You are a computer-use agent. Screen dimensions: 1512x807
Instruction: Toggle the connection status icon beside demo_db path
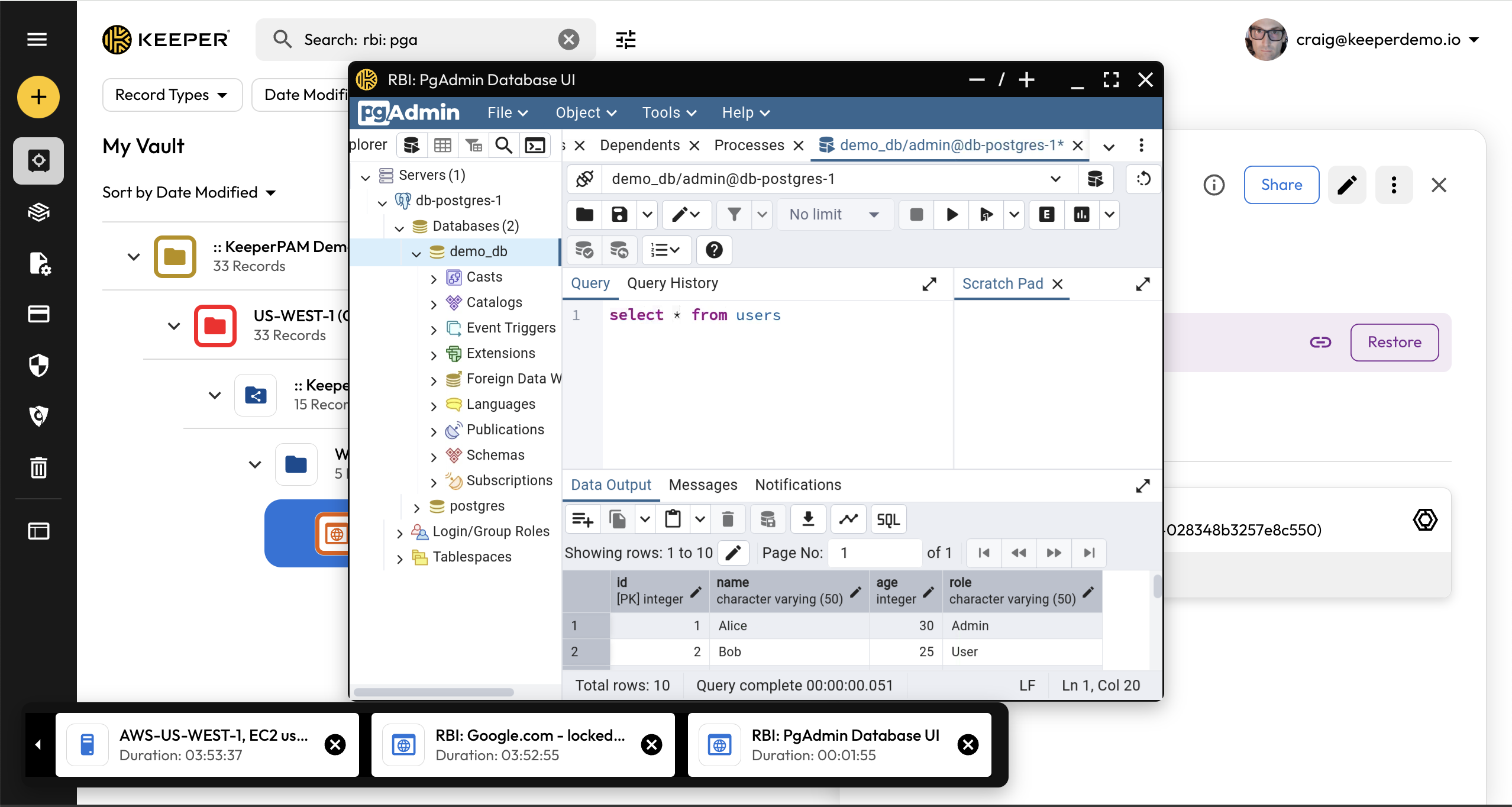(x=585, y=179)
